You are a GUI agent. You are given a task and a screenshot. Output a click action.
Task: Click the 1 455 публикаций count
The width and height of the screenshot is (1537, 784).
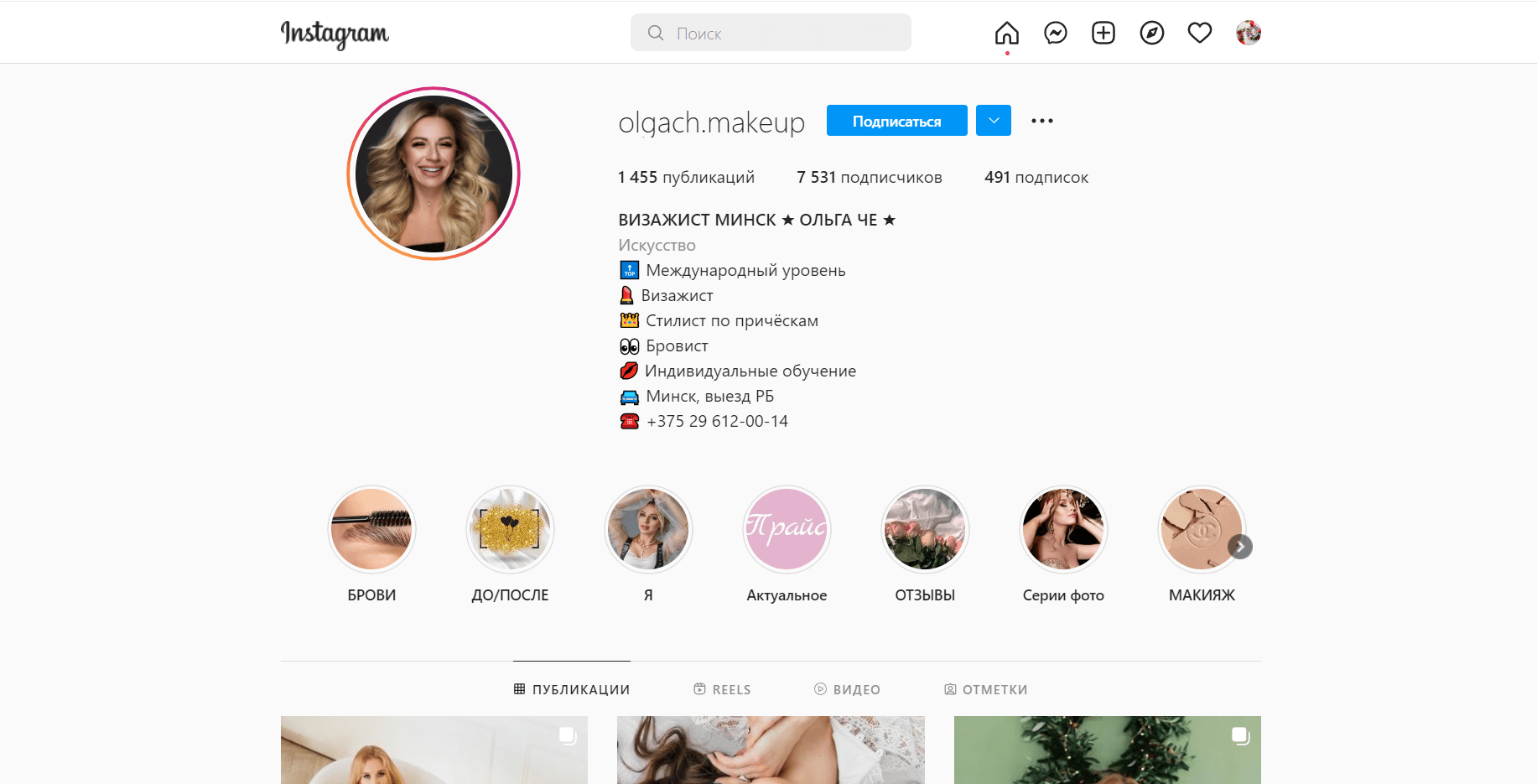pos(686,177)
